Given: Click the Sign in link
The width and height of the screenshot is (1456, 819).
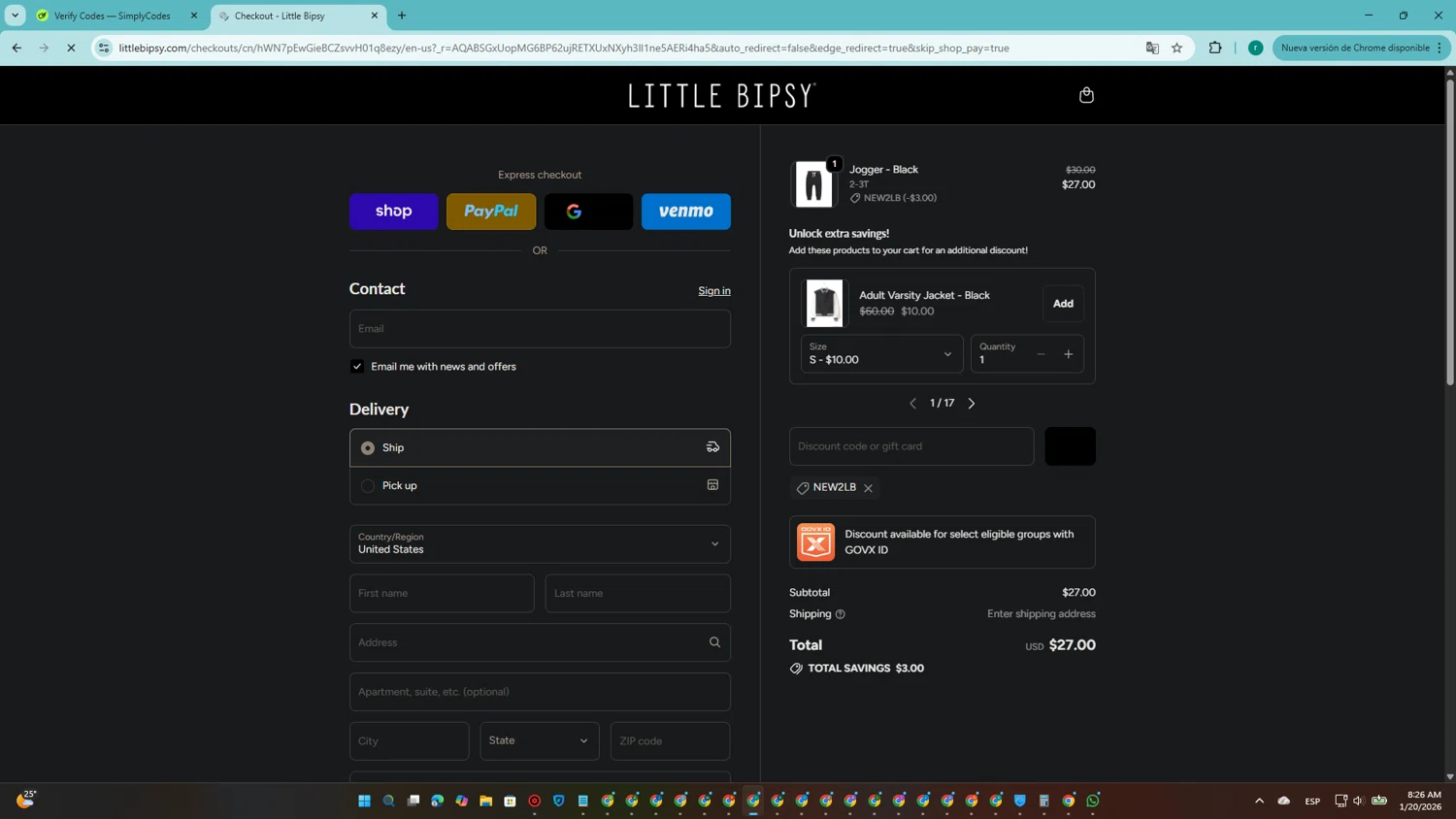Looking at the screenshot, I should click(x=714, y=291).
